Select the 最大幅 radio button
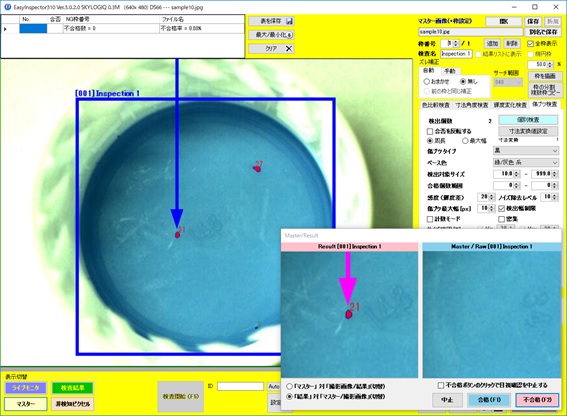 (465, 140)
